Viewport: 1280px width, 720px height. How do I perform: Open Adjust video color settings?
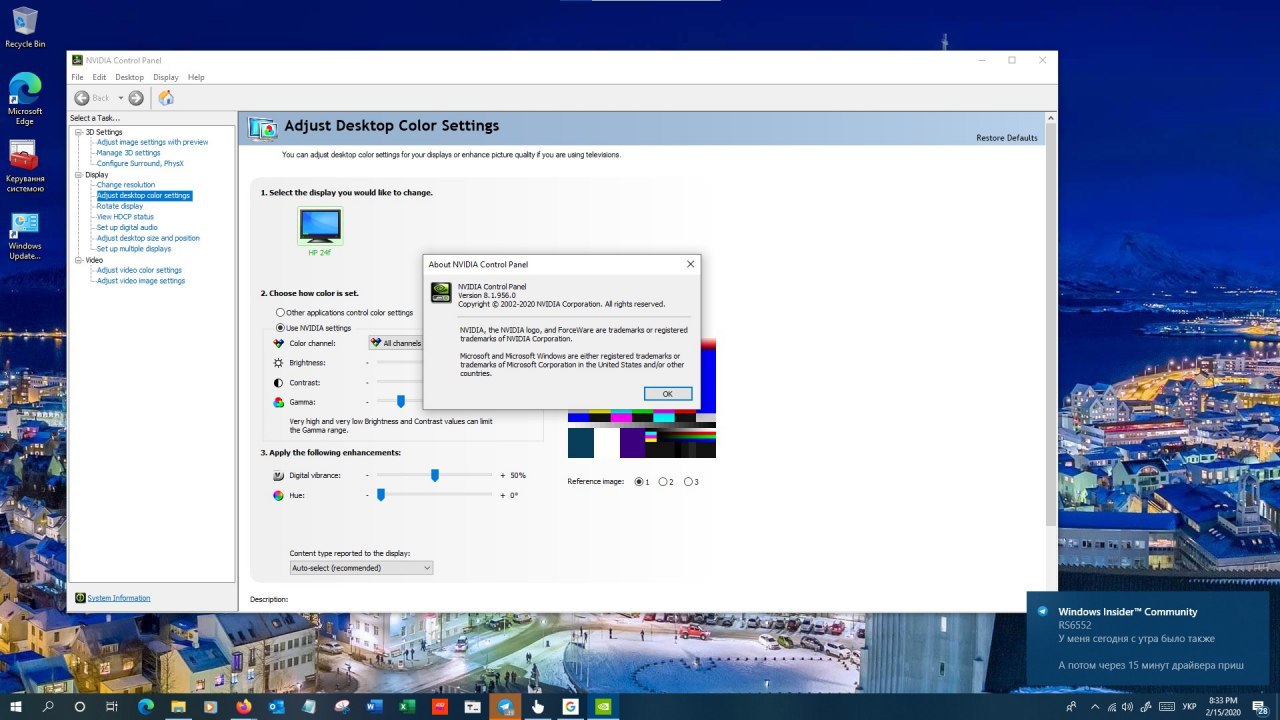coord(139,270)
